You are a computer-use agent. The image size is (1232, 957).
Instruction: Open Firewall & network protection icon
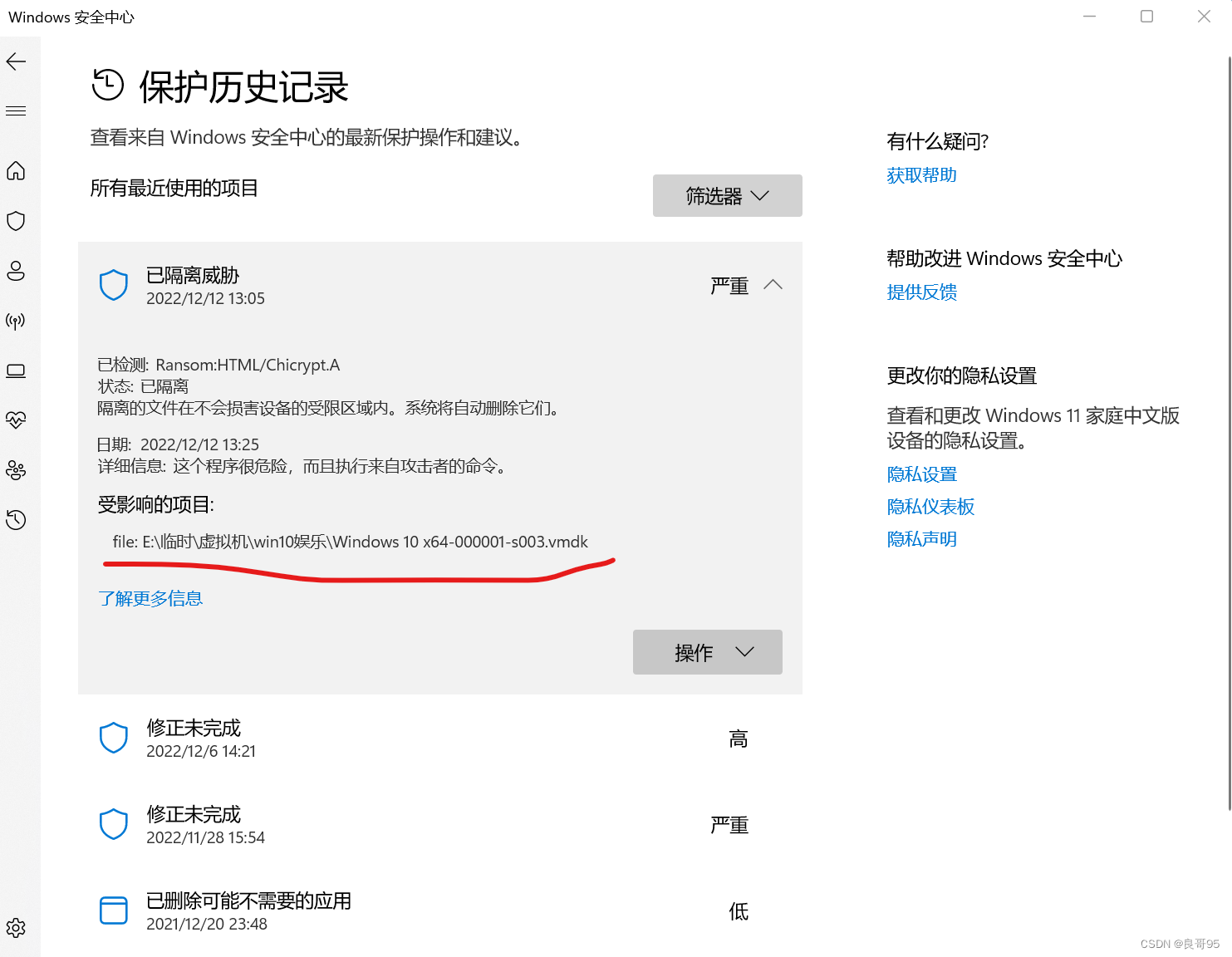(x=16, y=321)
